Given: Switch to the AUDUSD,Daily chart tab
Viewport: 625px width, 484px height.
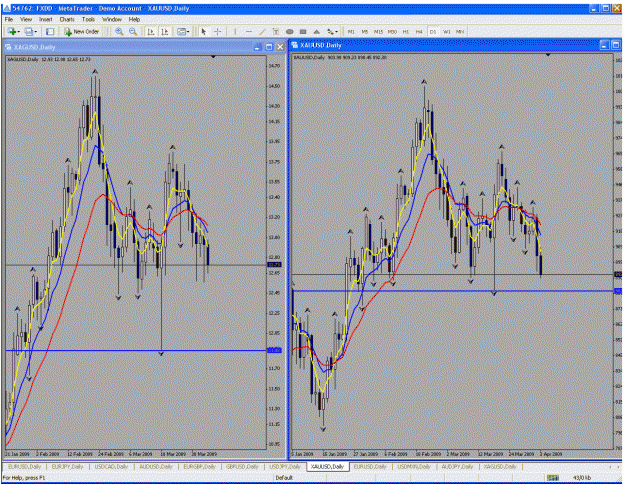Looking at the screenshot, I should [x=156, y=466].
